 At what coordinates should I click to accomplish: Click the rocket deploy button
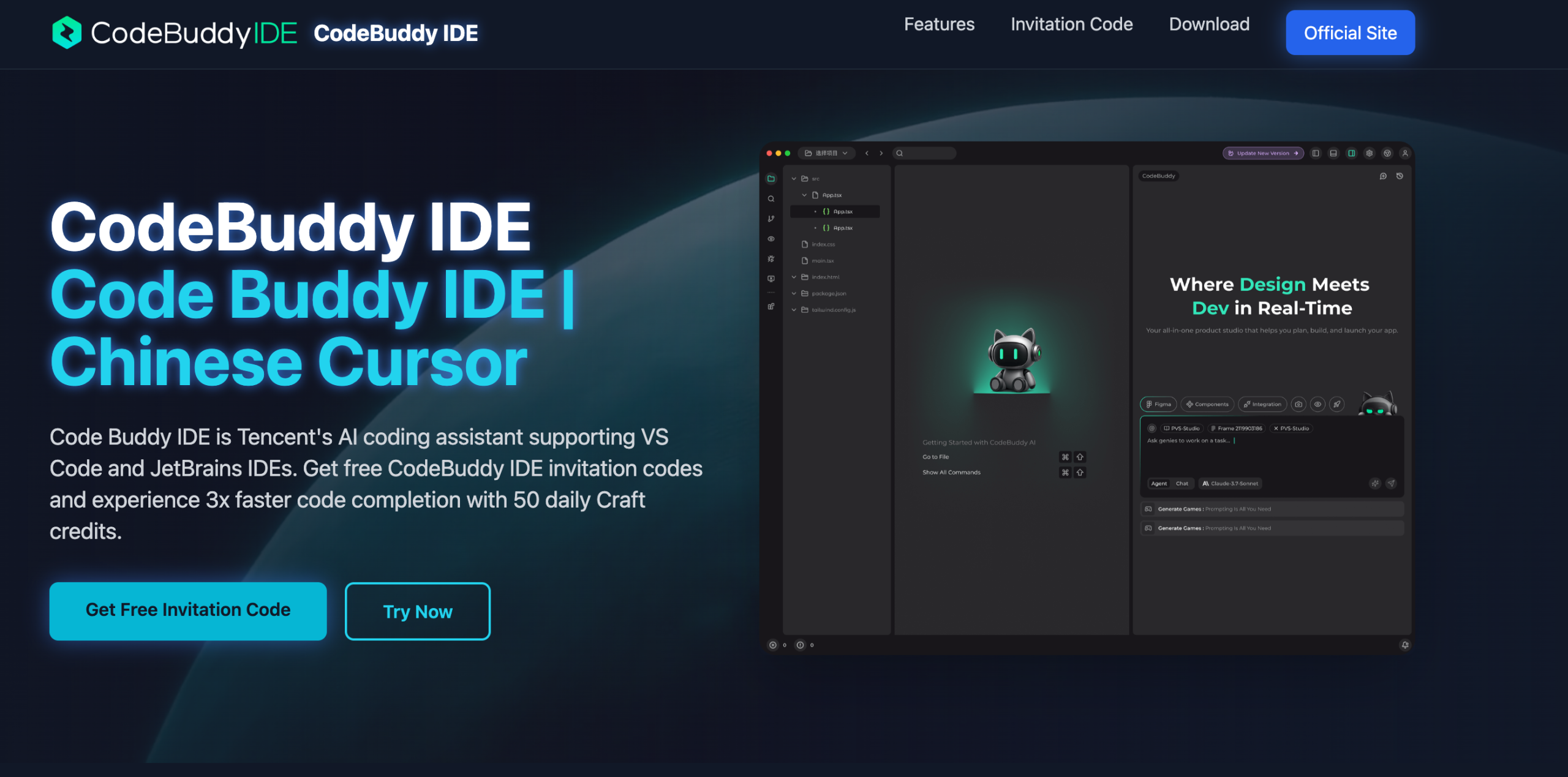(x=1337, y=404)
